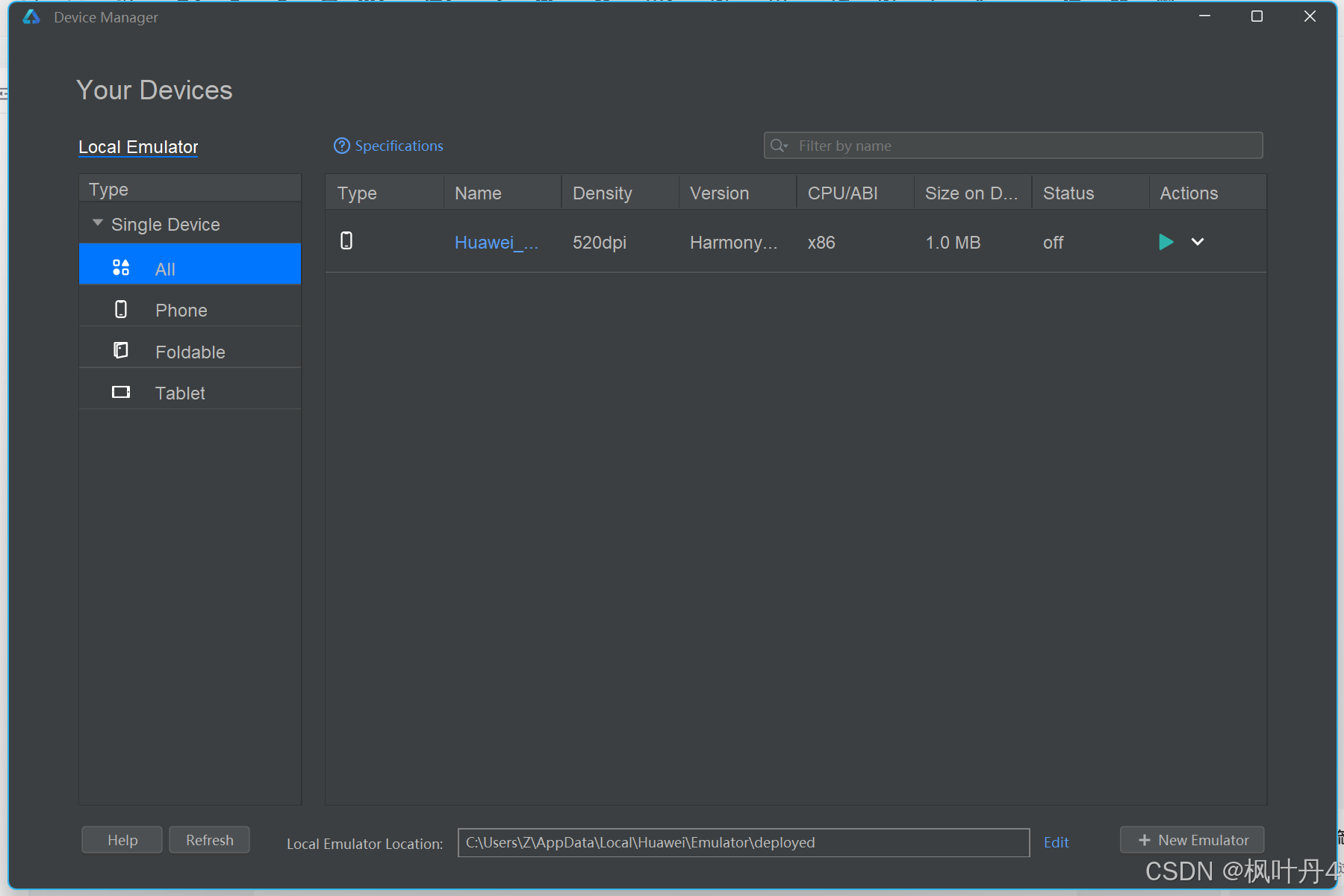Switch to the Local Emulator tab
This screenshot has height=896, width=1344.
pos(138,147)
